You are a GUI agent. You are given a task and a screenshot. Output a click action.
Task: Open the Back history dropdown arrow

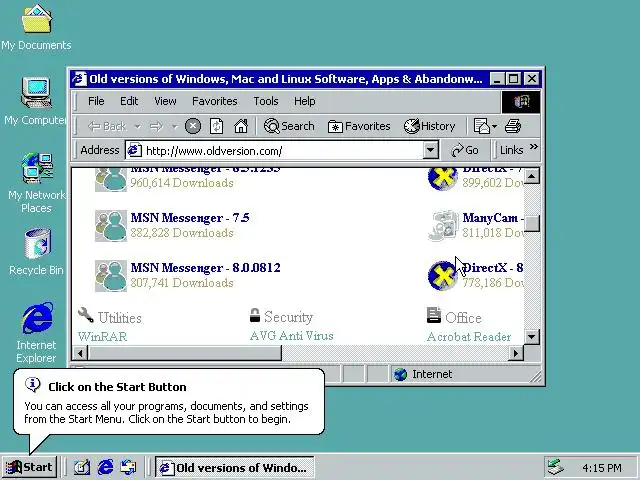138,127
